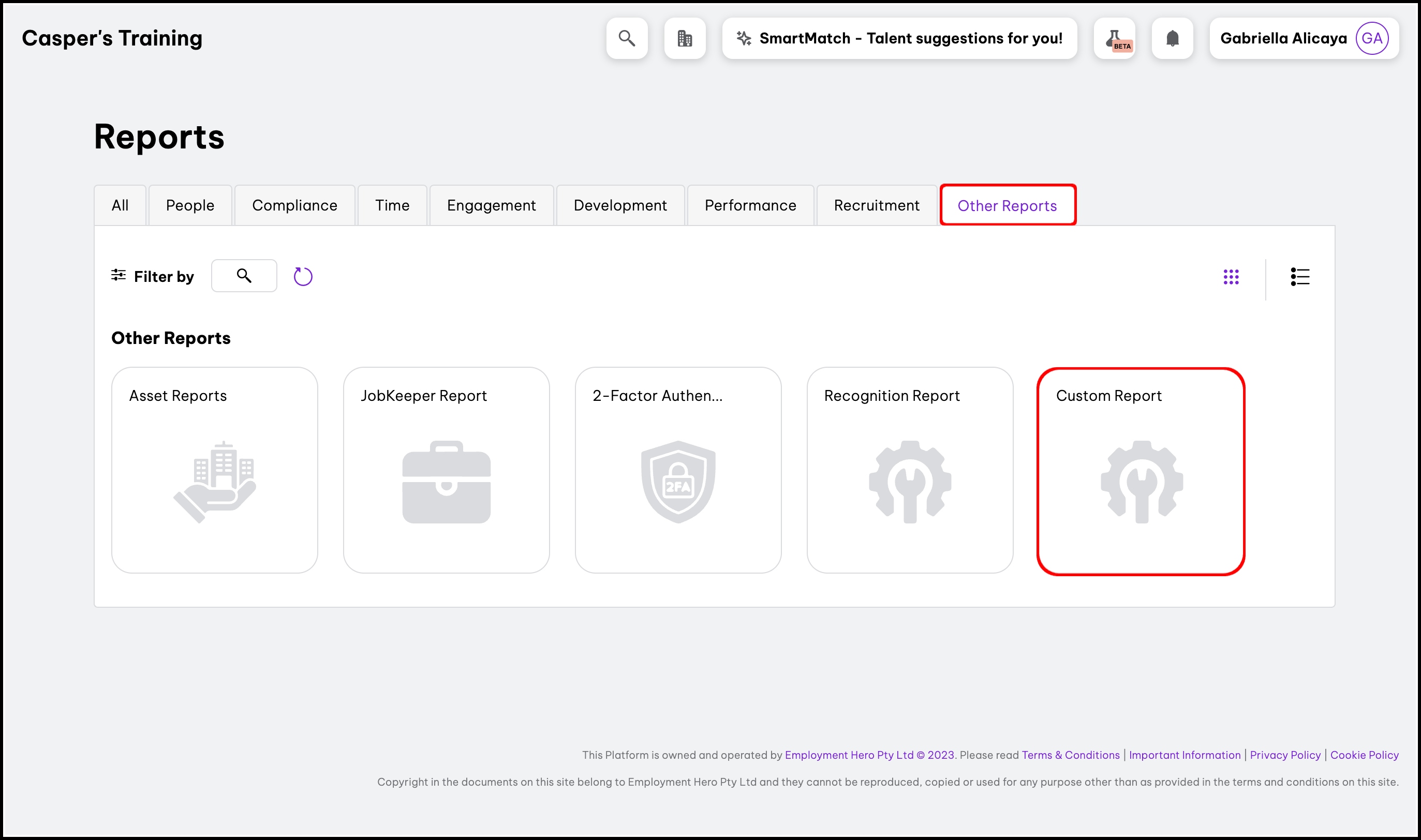
Task: Switch to grid view layout
Action: tap(1231, 277)
